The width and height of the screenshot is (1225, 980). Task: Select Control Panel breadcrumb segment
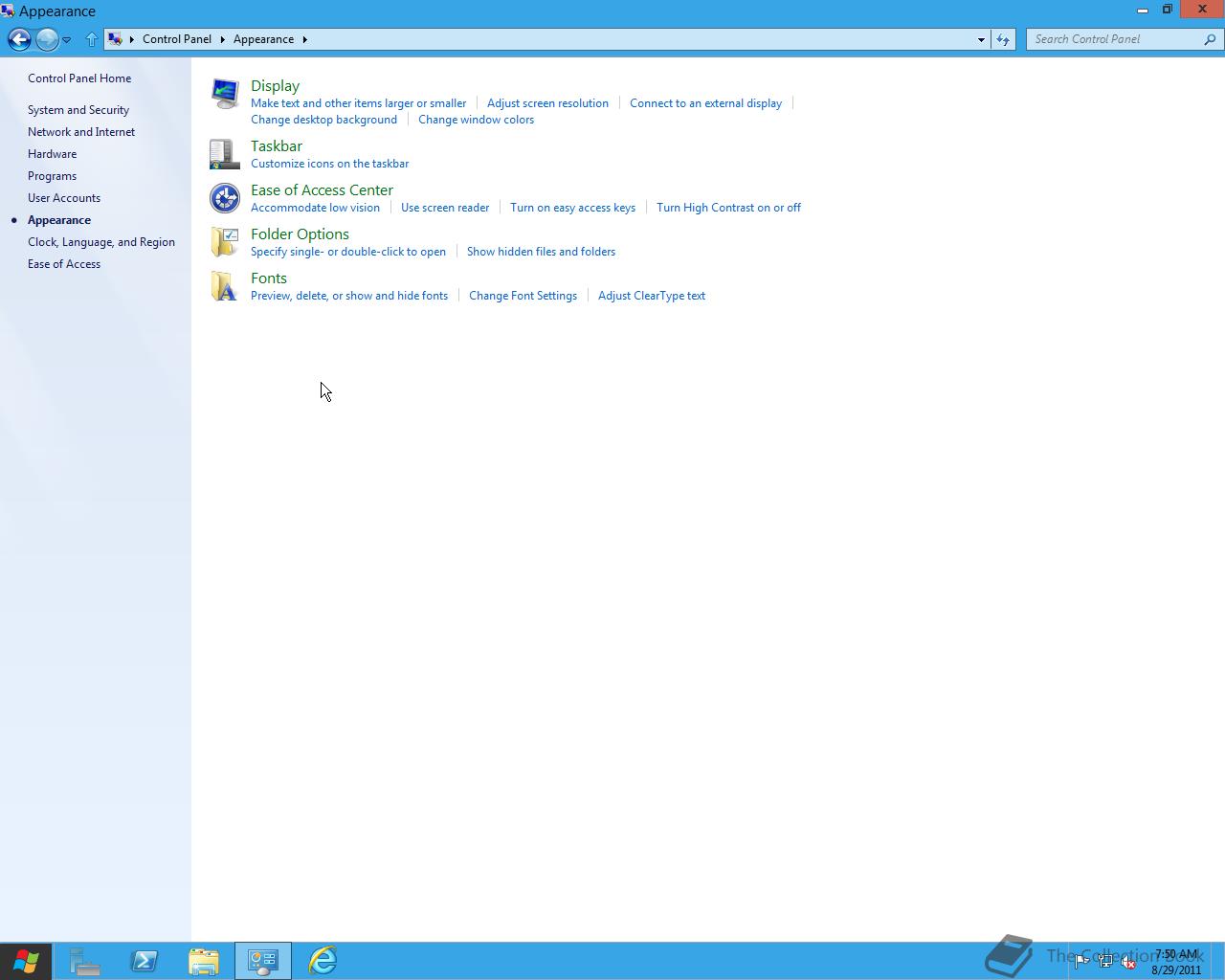[x=177, y=39]
